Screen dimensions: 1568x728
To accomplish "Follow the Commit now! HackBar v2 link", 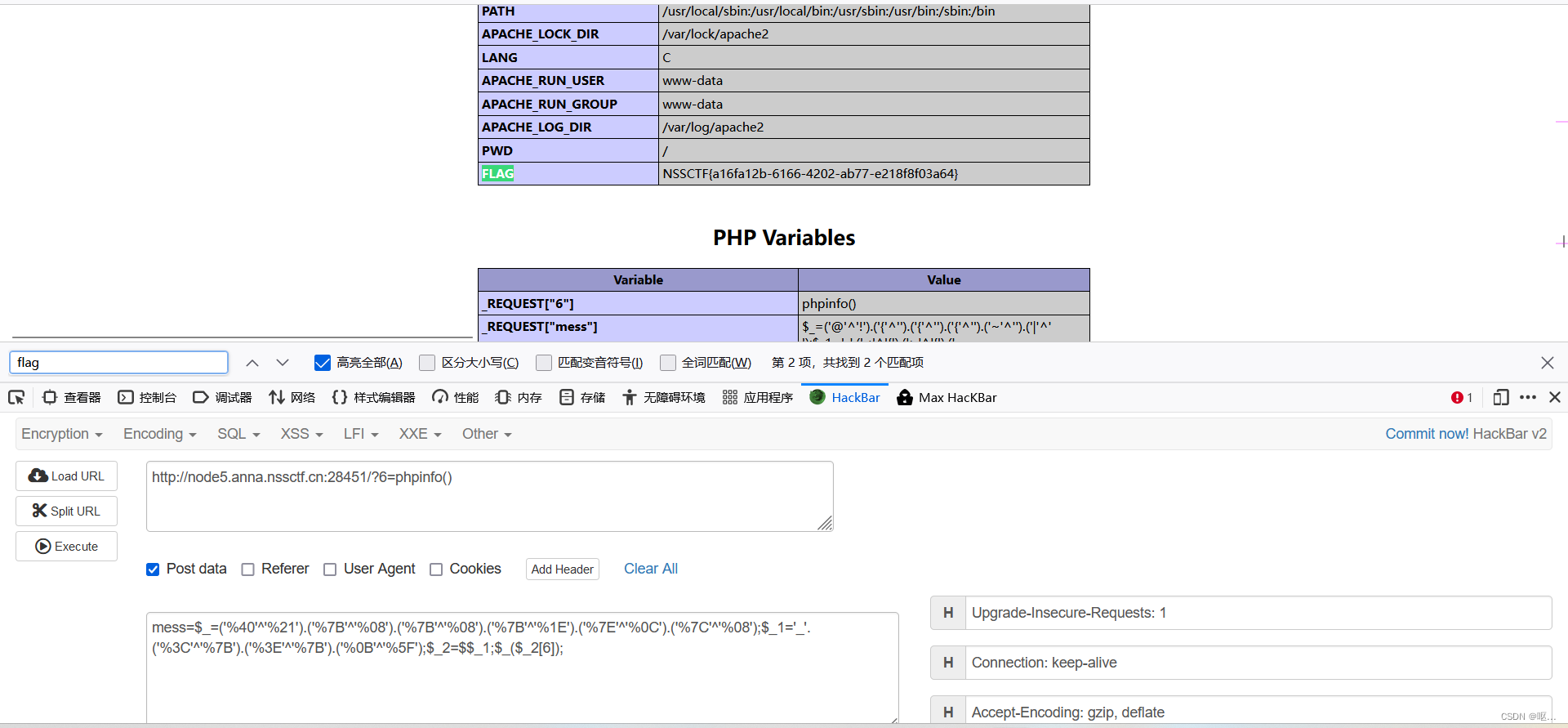I will [1466, 434].
